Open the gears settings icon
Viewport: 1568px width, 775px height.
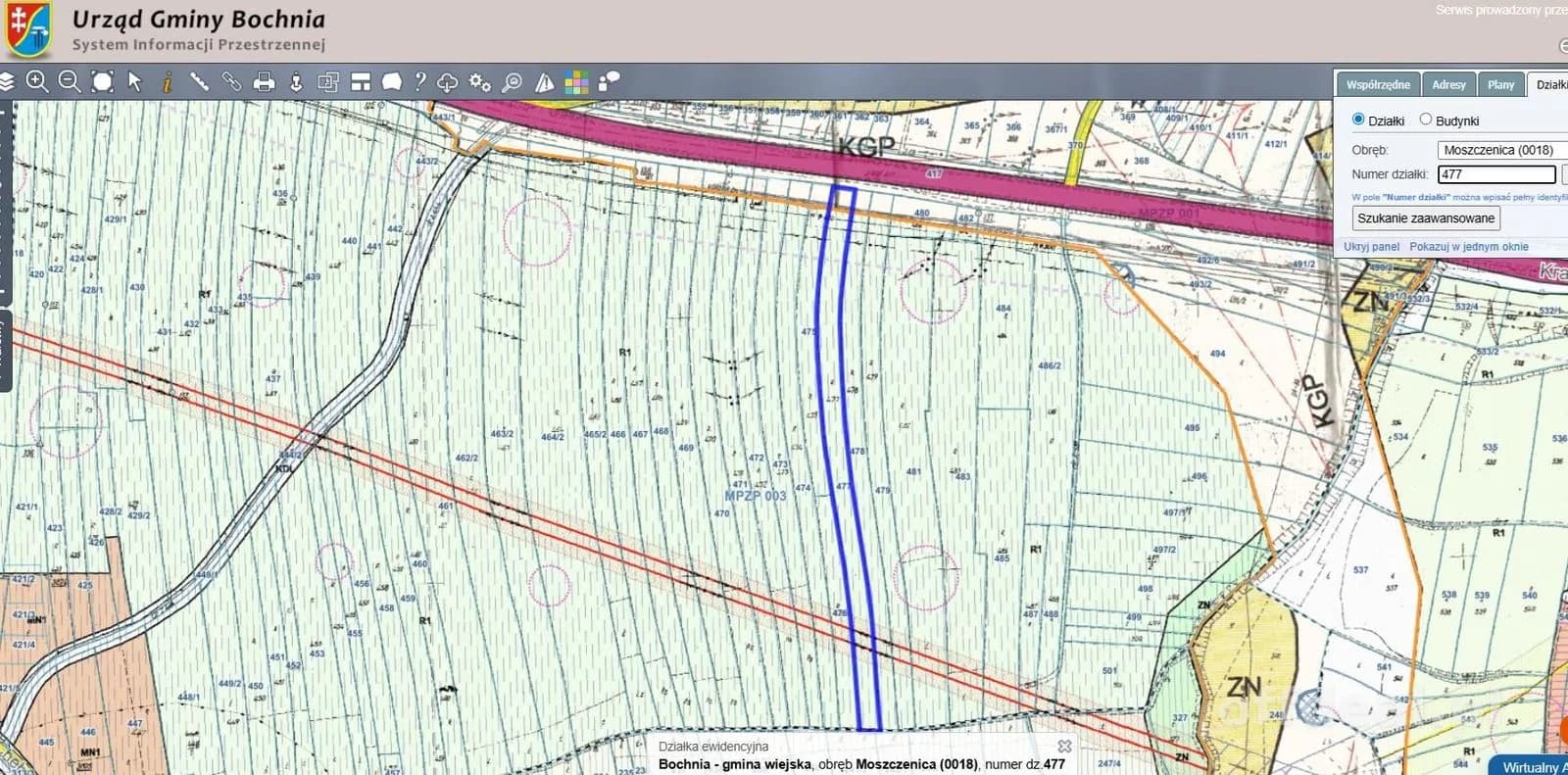click(479, 82)
